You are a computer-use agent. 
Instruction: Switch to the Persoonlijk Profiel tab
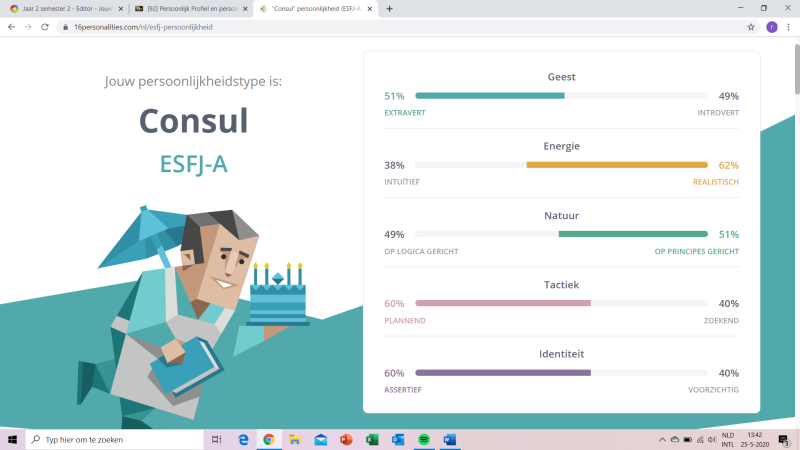click(x=191, y=9)
